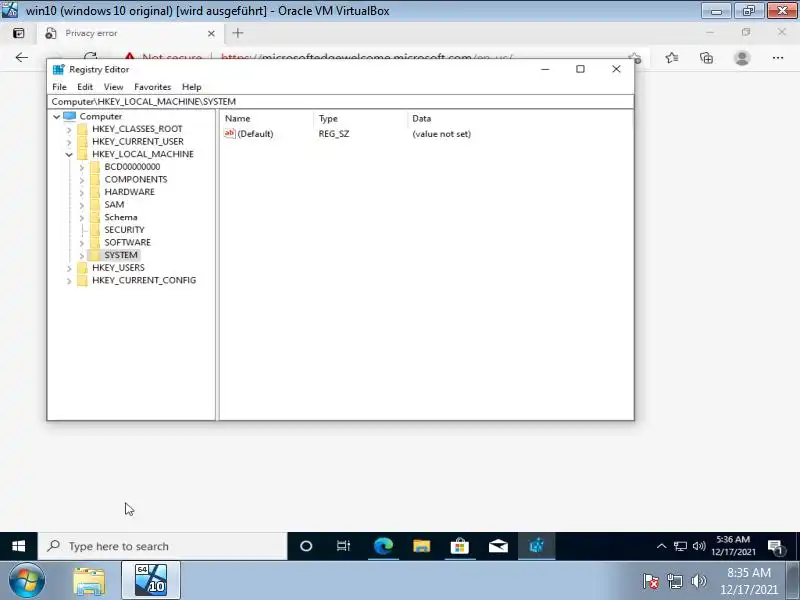The width and height of the screenshot is (800, 600).
Task: Select the HARDWARE key
Action: click(x=130, y=192)
